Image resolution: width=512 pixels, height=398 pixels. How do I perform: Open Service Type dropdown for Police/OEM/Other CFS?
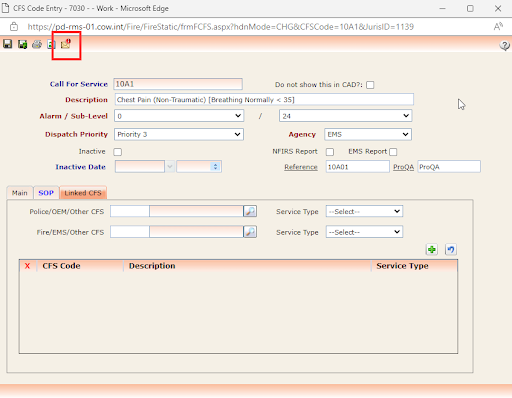pyautogui.click(x=364, y=211)
